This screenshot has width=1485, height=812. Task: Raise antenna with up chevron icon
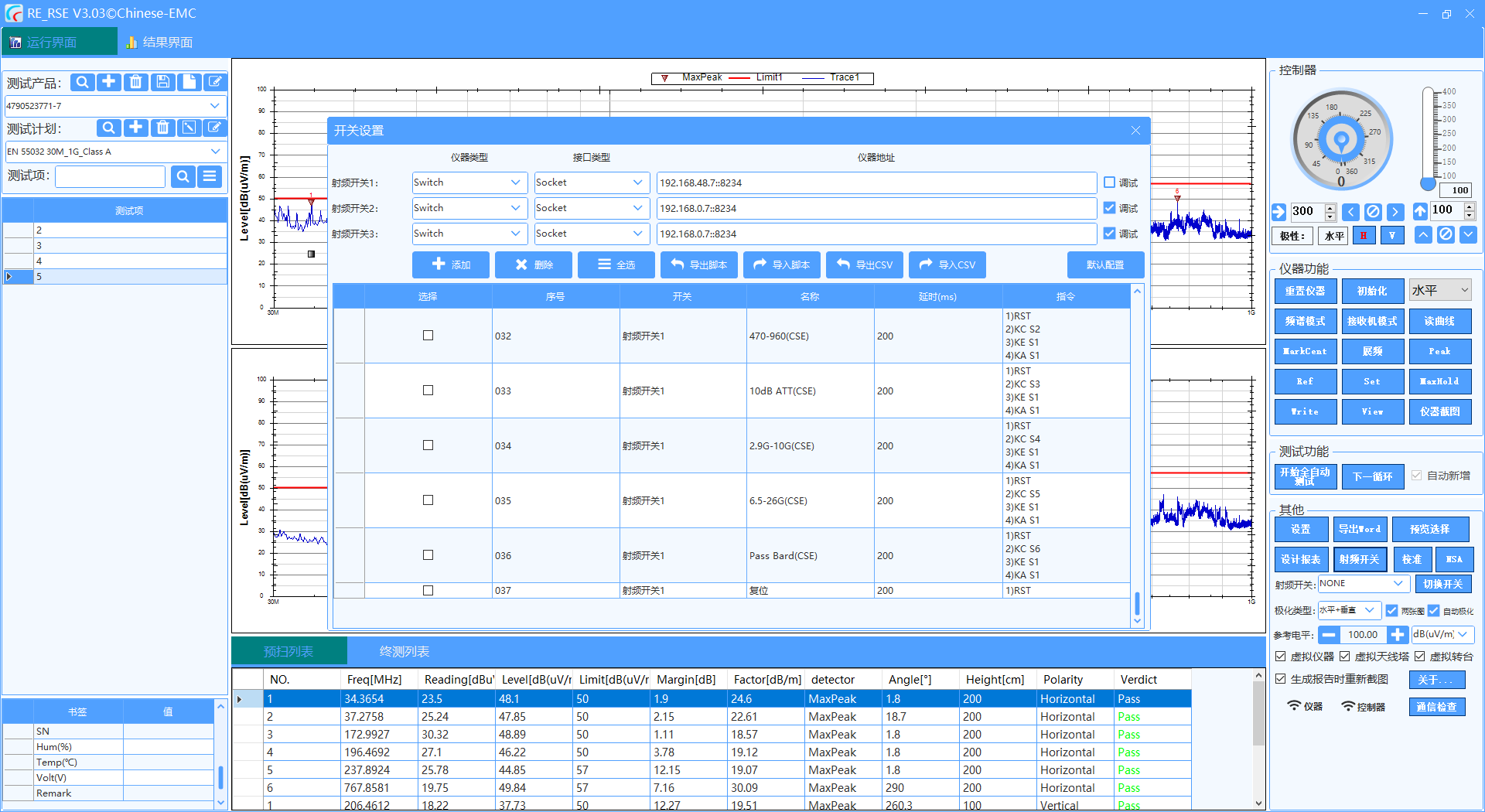click(x=1423, y=235)
